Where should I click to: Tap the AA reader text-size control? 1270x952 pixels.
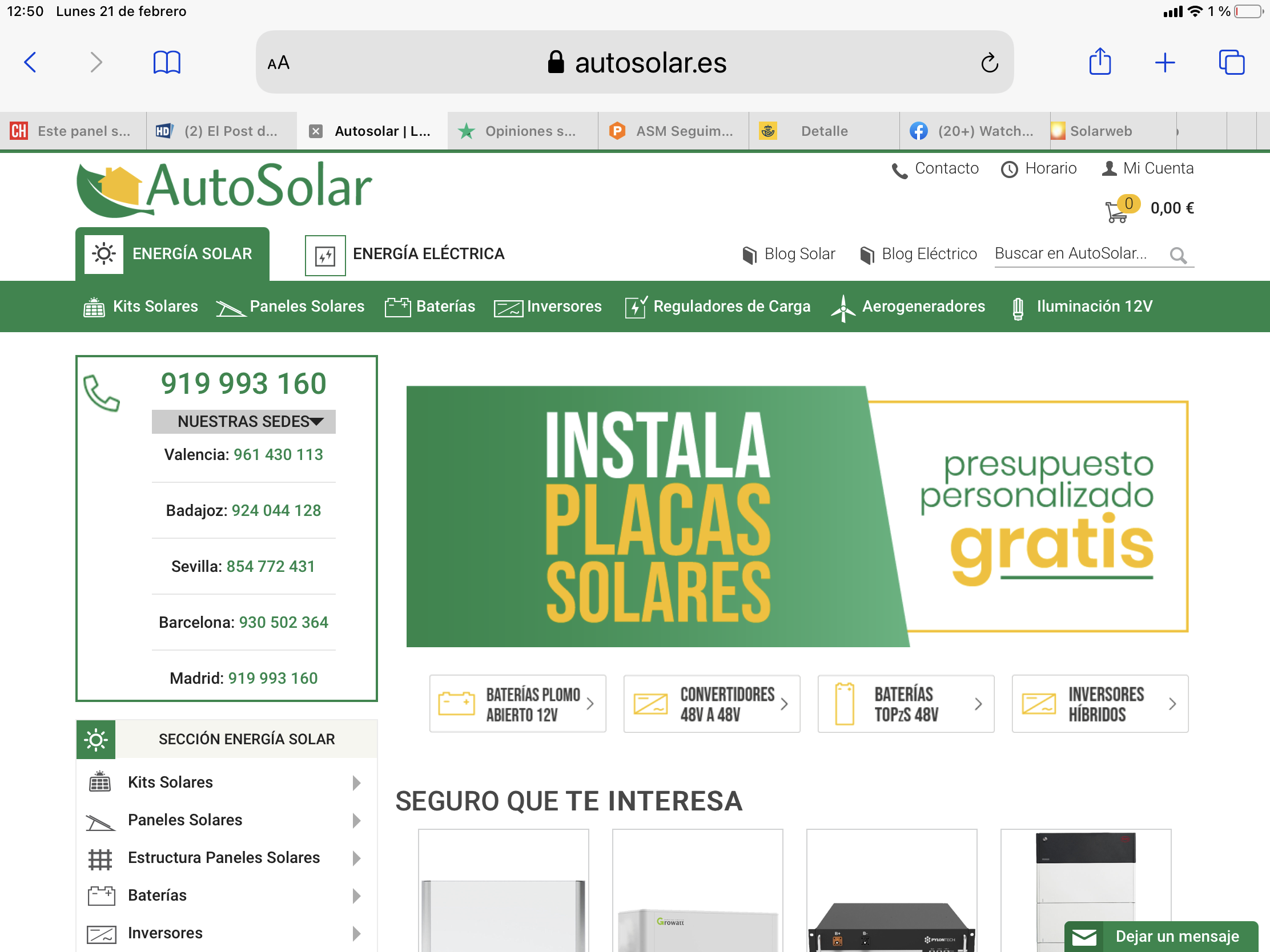pos(279,63)
